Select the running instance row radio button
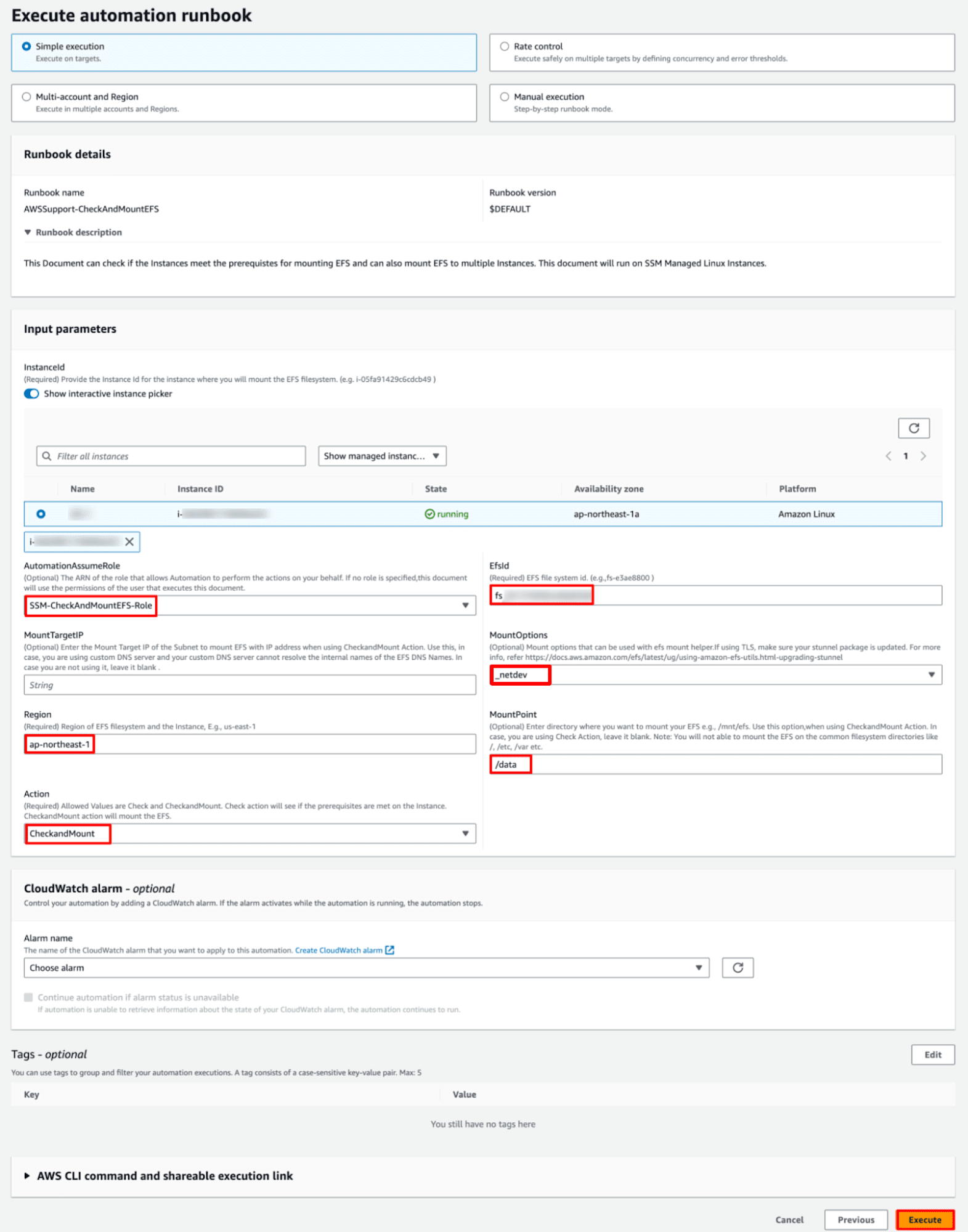Image resolution: width=968 pixels, height=1232 pixels. (x=41, y=514)
